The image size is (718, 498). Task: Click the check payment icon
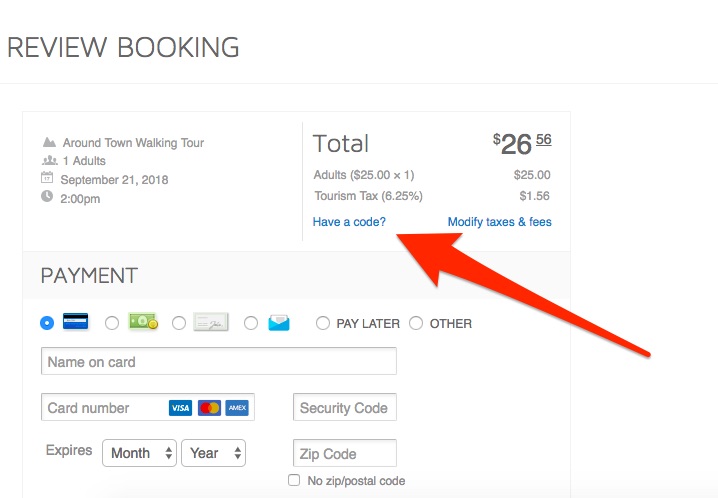(211, 322)
